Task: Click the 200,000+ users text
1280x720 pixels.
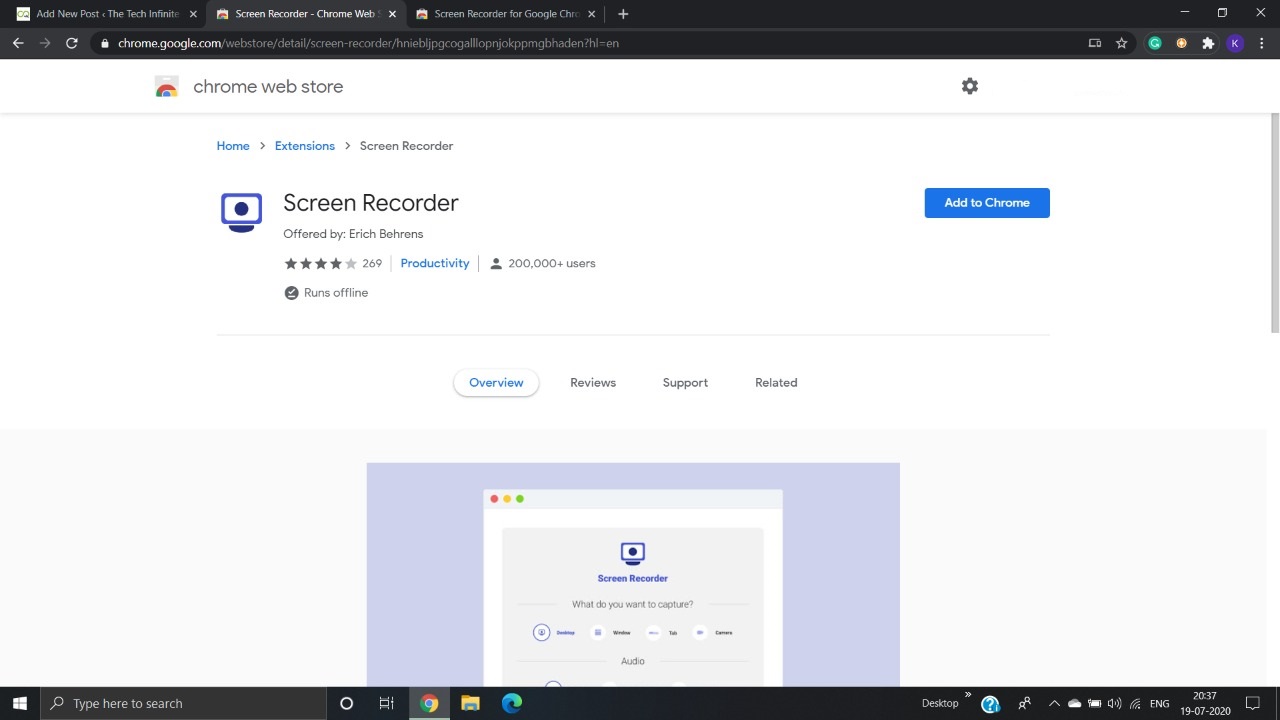Action: (x=552, y=263)
